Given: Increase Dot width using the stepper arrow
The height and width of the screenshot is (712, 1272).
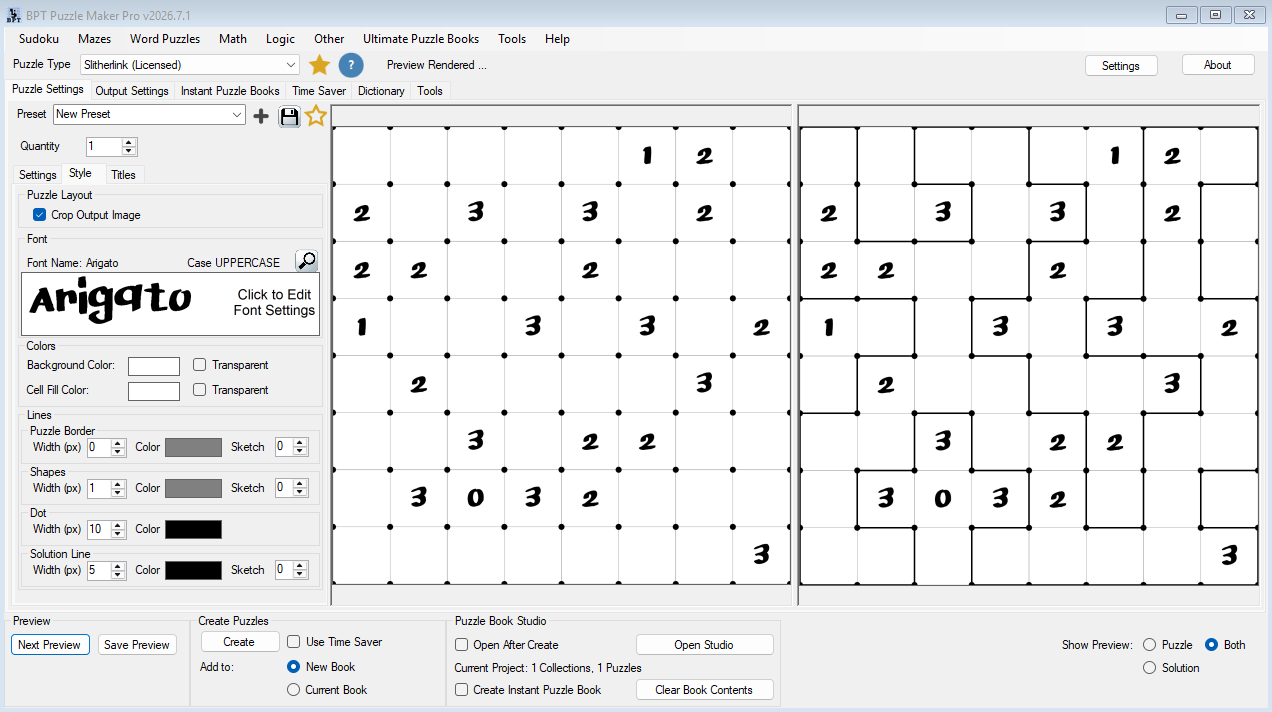Looking at the screenshot, I should 118,525.
